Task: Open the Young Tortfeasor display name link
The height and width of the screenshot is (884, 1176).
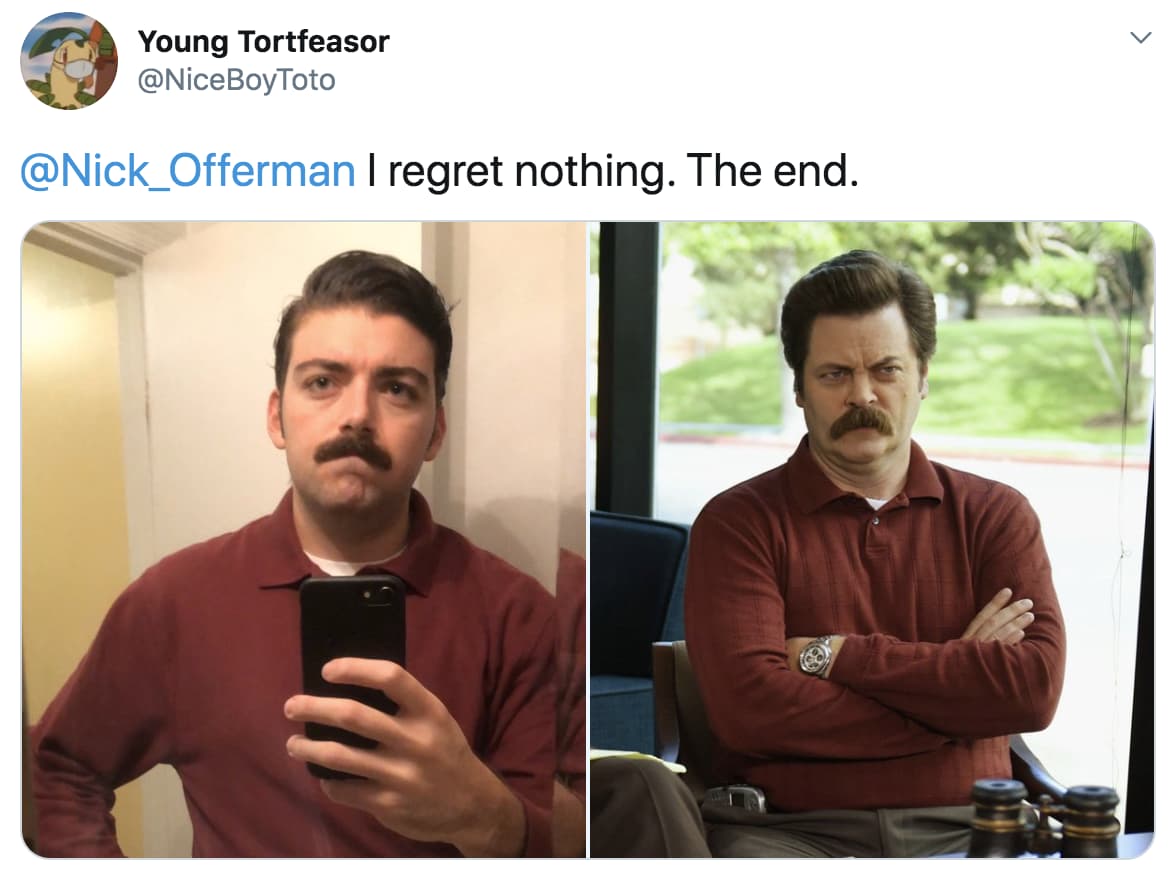Action: point(263,41)
